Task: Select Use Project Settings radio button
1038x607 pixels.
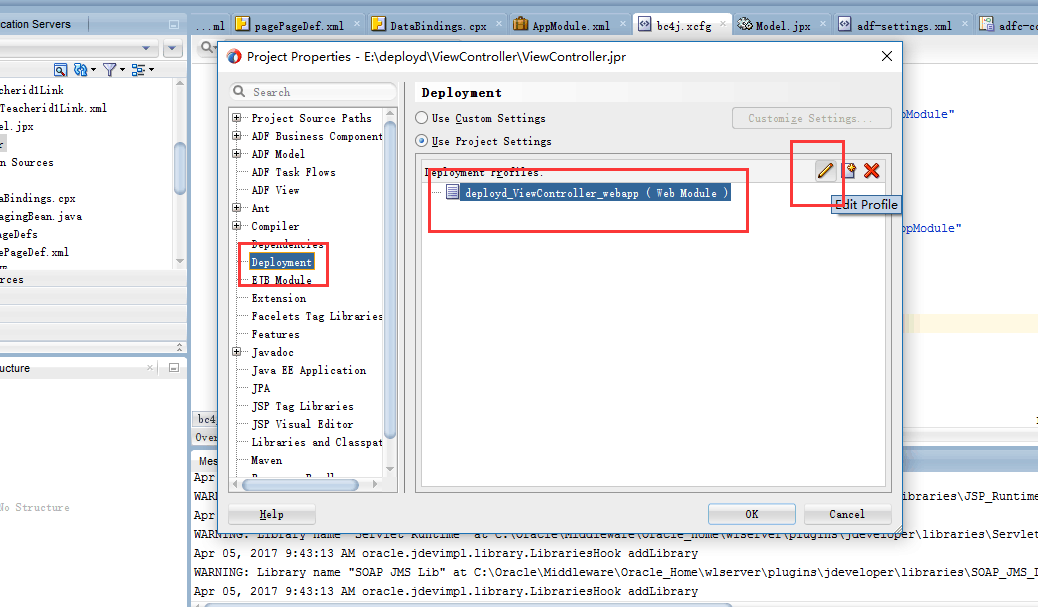Action: pyautogui.click(x=421, y=141)
